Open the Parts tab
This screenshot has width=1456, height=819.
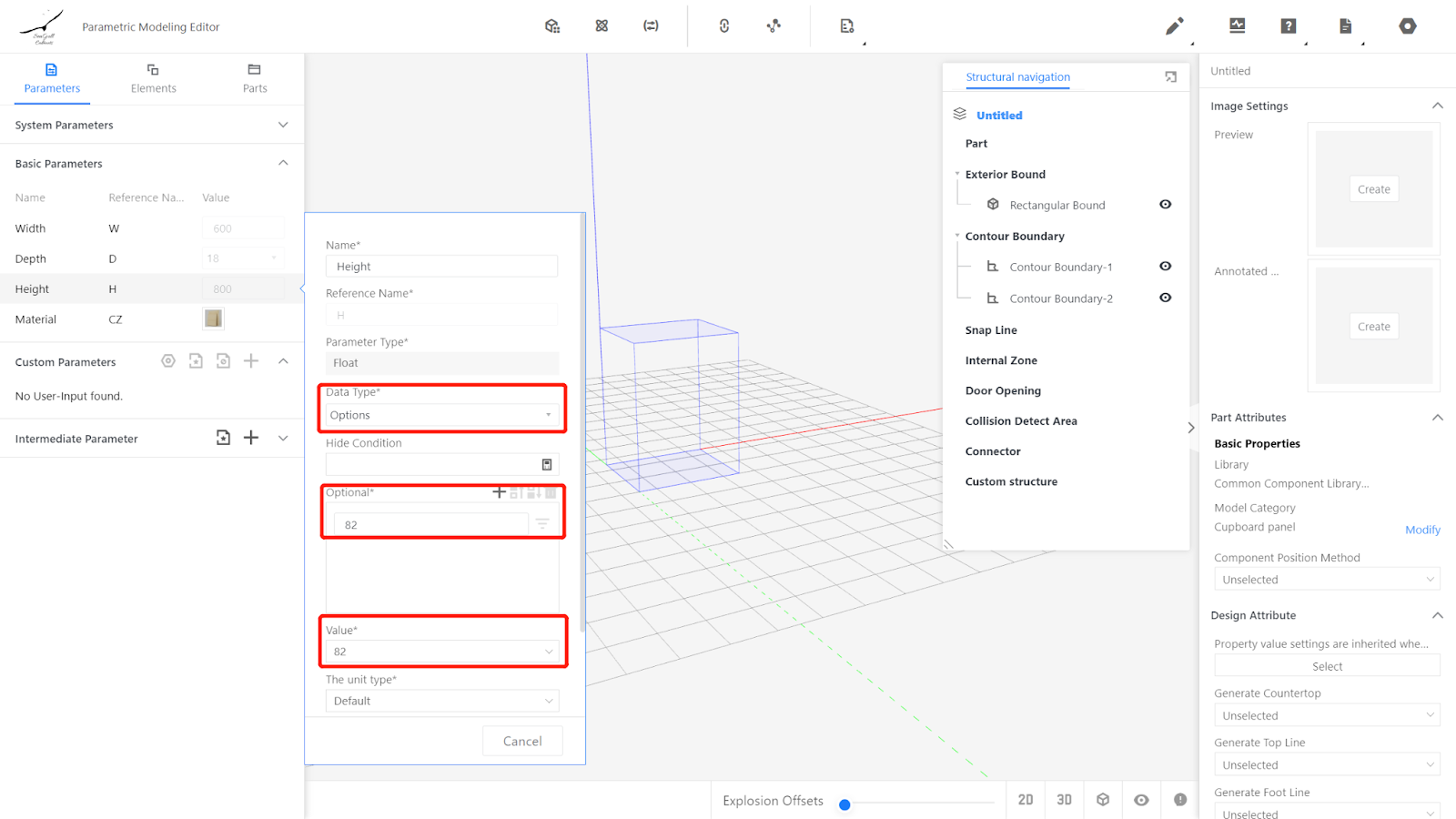point(255,78)
